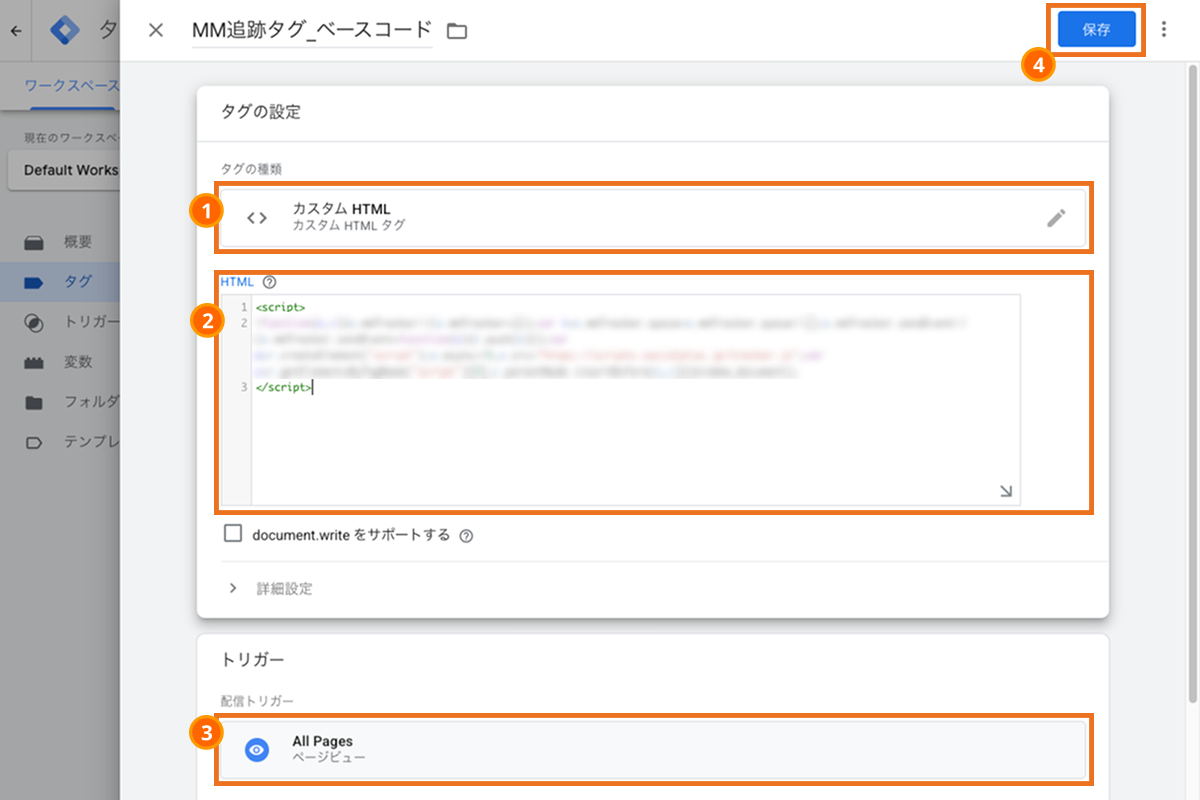
Task: Click the folder icon next to tag name
Action: pyautogui.click(x=457, y=31)
